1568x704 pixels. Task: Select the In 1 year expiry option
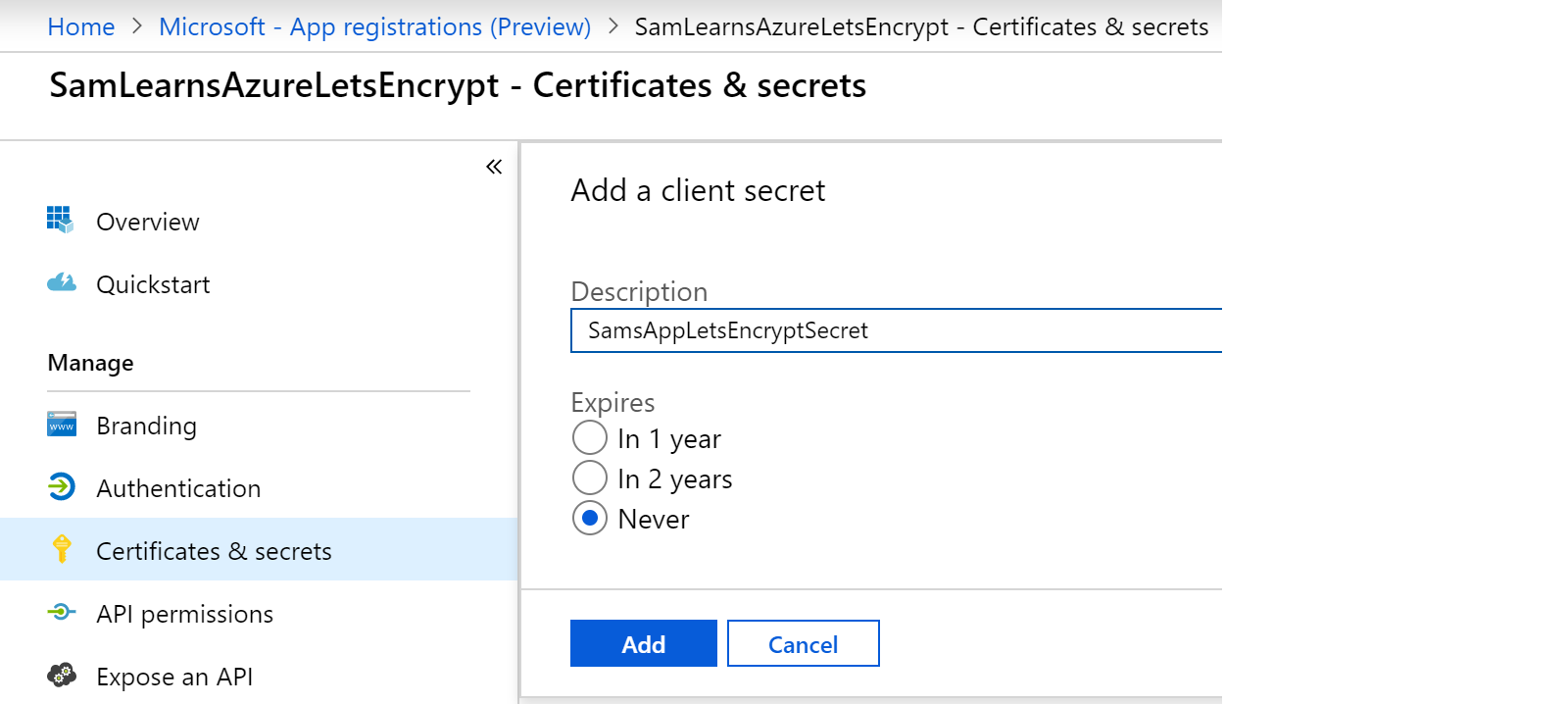click(x=590, y=438)
